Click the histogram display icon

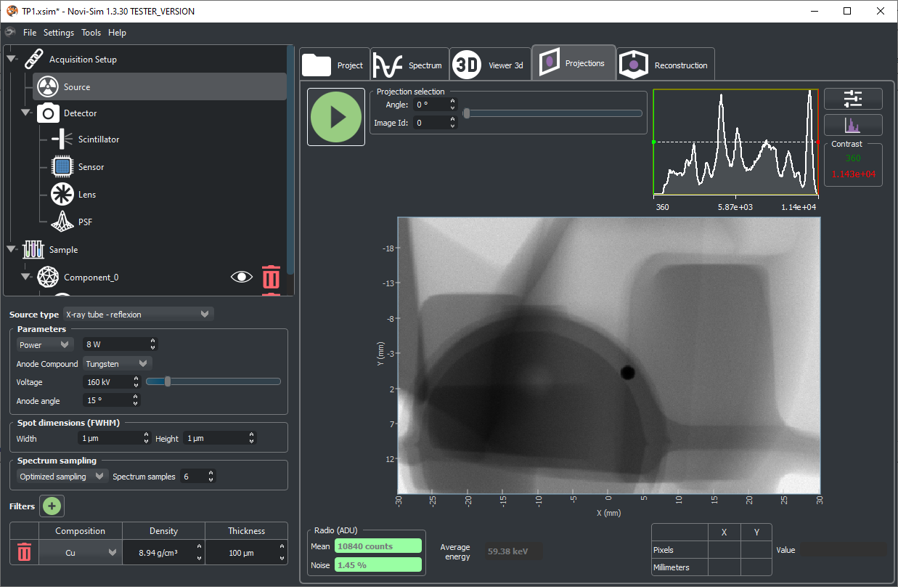[852, 125]
